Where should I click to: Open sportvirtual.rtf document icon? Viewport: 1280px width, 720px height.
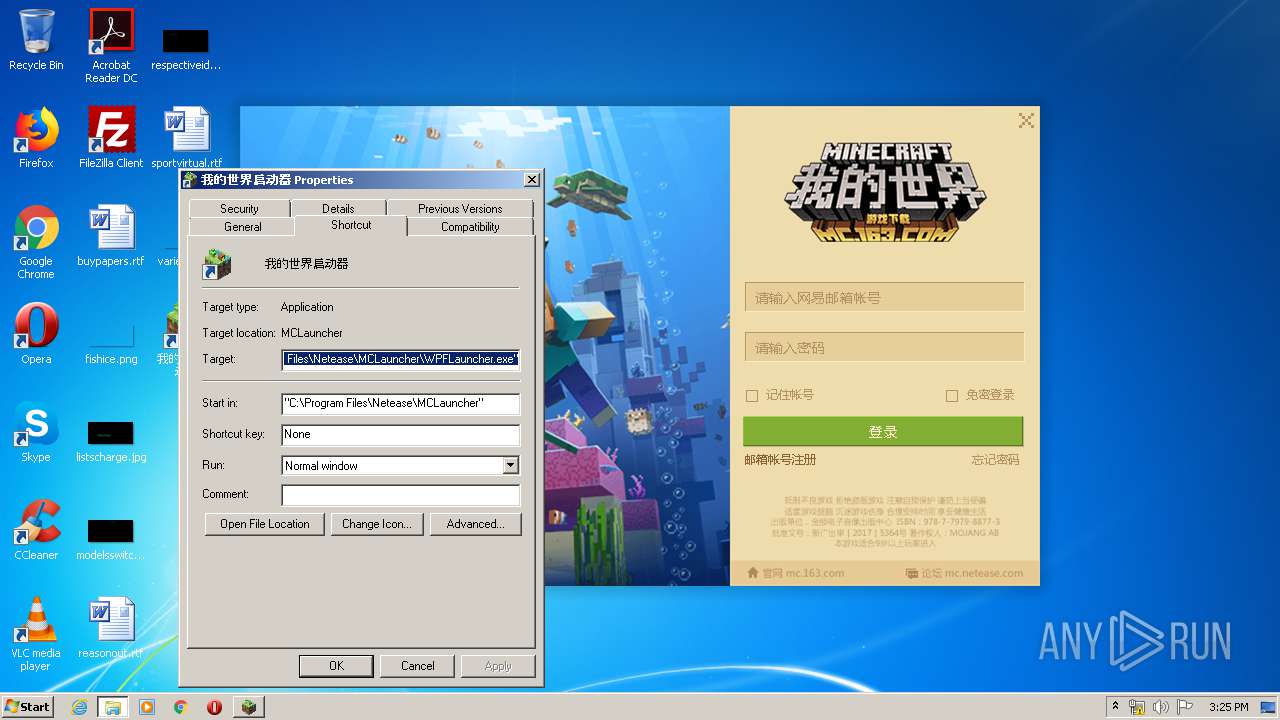(x=187, y=138)
